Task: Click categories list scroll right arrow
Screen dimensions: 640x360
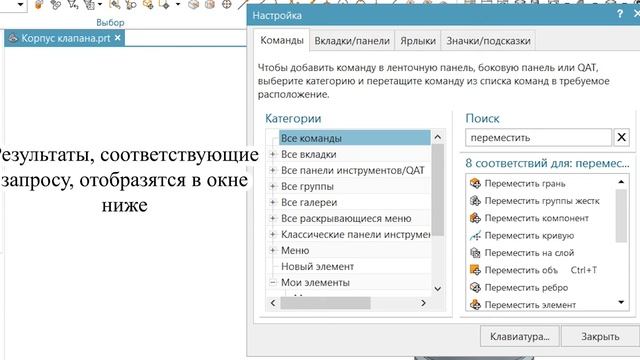Action: [x=423, y=303]
